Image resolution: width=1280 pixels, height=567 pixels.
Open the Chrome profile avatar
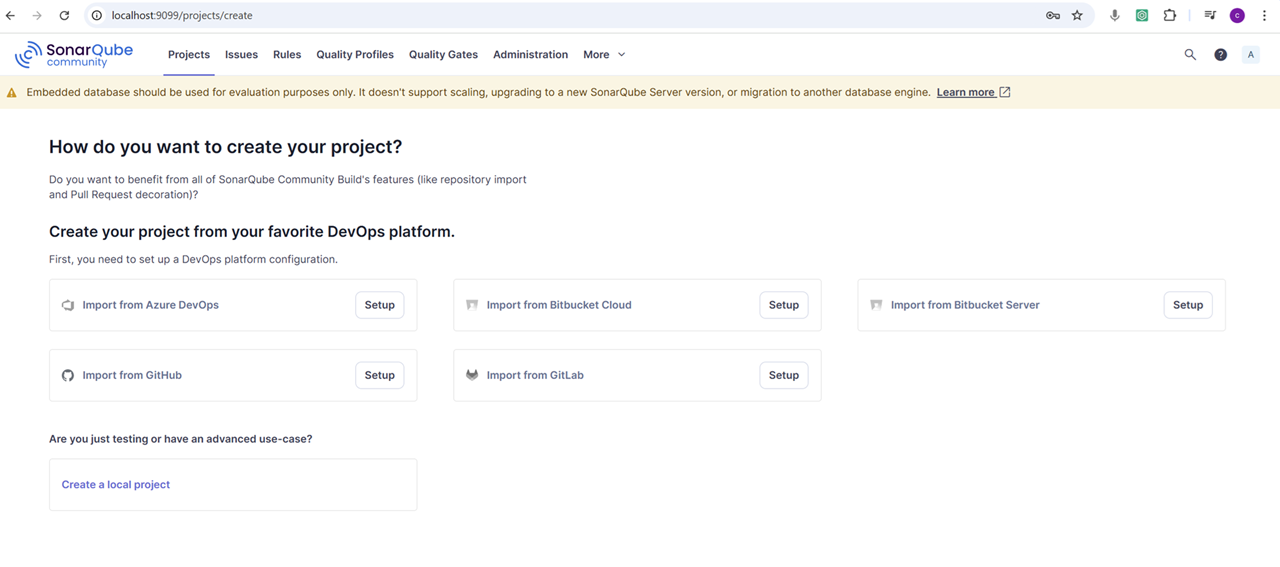pos(1237,16)
